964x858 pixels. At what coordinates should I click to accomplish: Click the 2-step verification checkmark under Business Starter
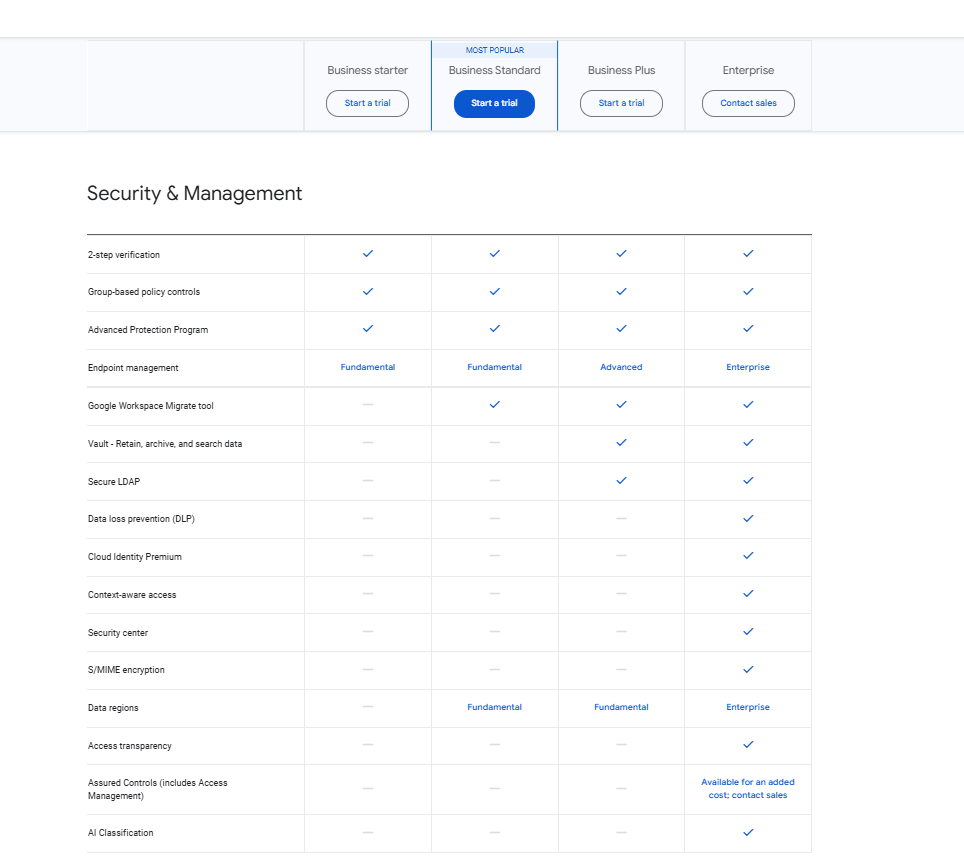pyautogui.click(x=367, y=254)
